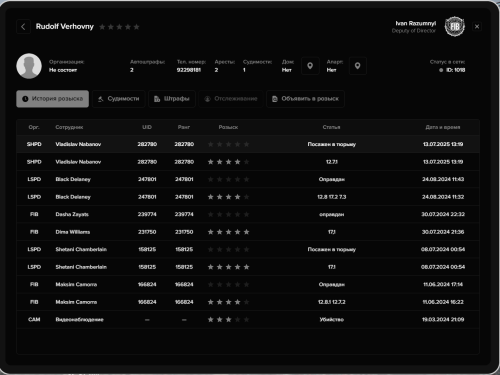Click the 30.07.2024 21:36 date cell
Image resolution: width=500 pixels, height=375 pixels.
(443, 232)
